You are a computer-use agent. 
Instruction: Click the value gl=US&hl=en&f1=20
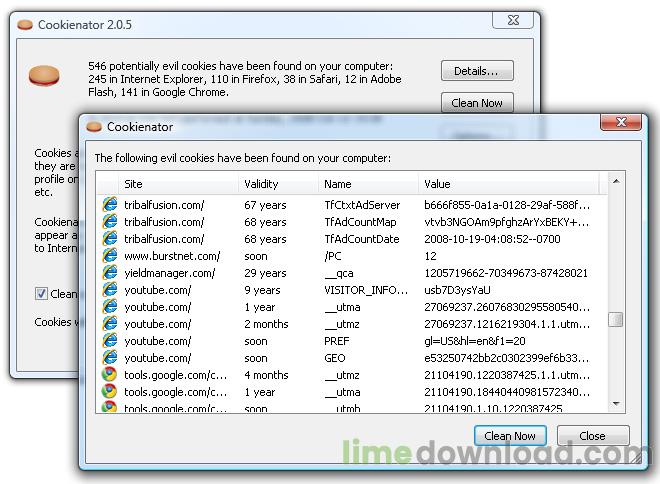click(475, 341)
